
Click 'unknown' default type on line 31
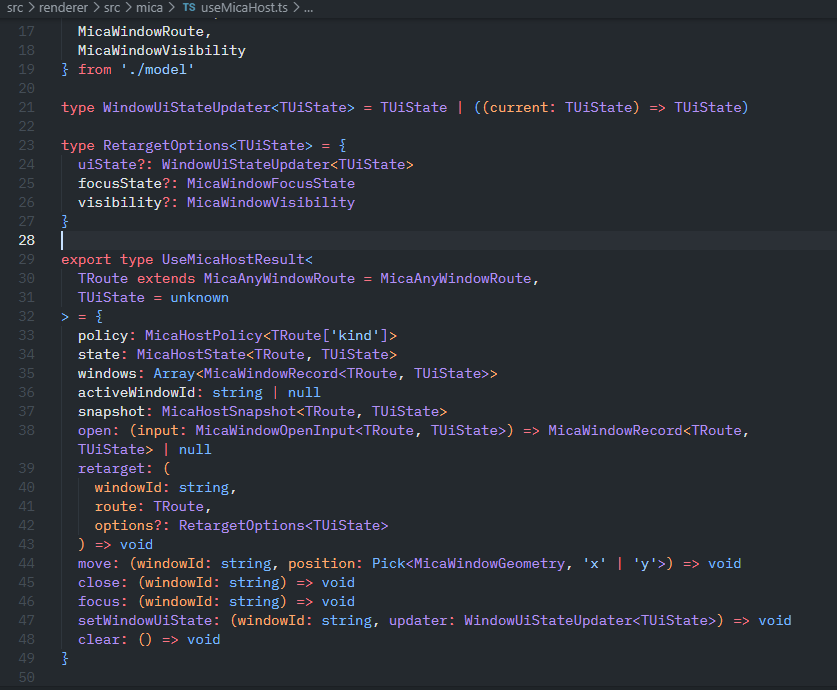pos(200,297)
